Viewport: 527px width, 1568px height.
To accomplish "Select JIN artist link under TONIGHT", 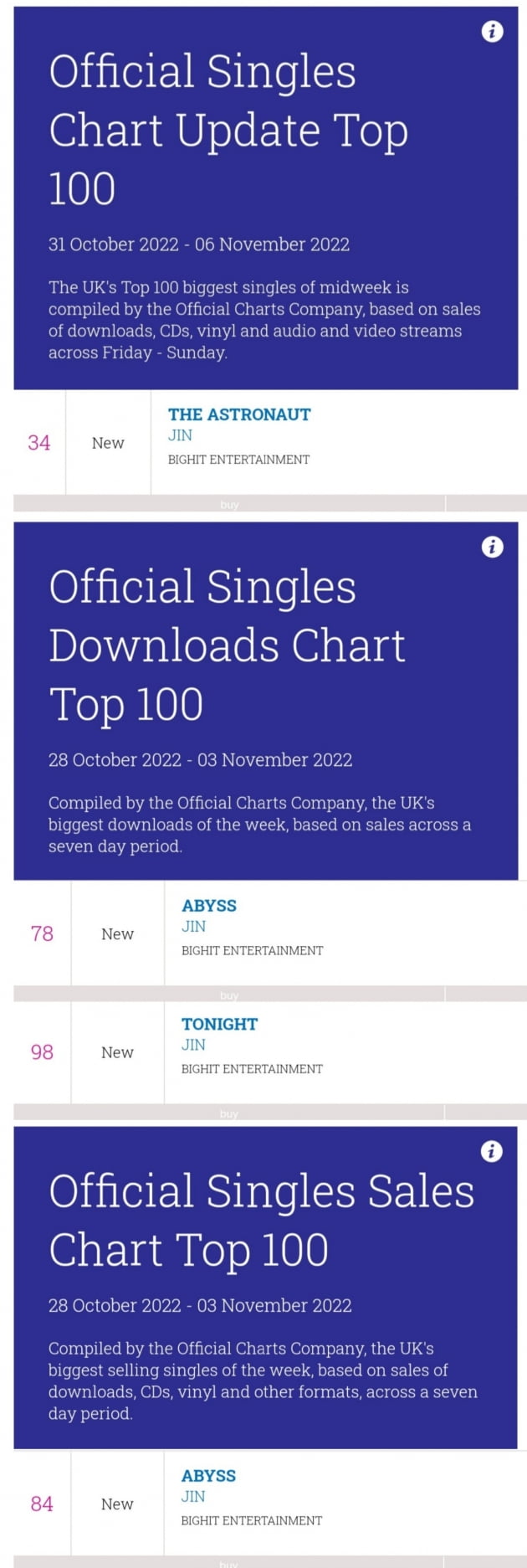I will [x=193, y=1045].
